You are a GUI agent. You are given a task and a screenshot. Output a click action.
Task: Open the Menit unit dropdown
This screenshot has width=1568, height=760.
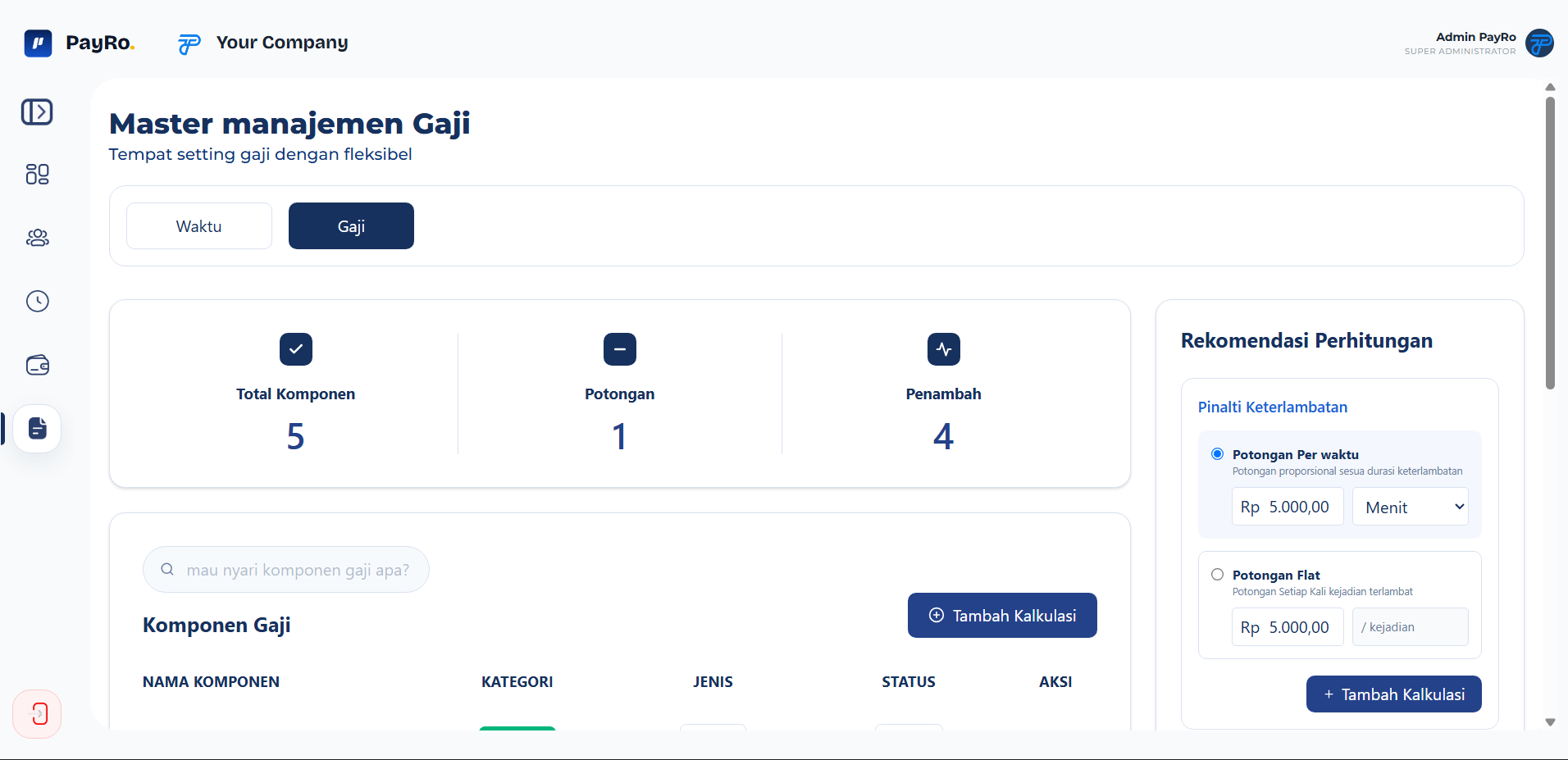coord(1410,507)
